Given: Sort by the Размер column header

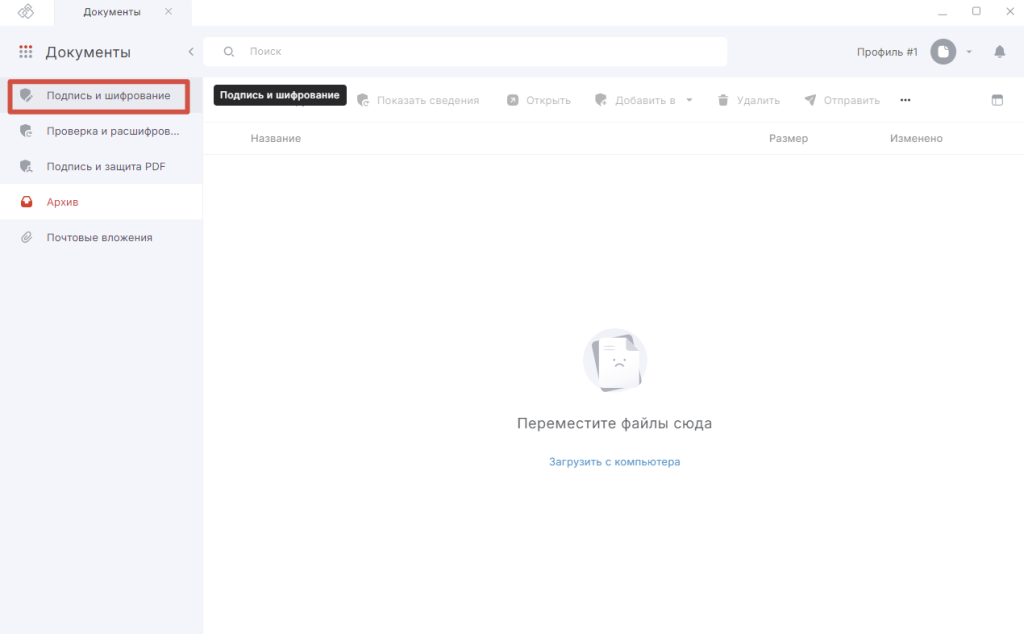Looking at the screenshot, I should pyautogui.click(x=788, y=138).
